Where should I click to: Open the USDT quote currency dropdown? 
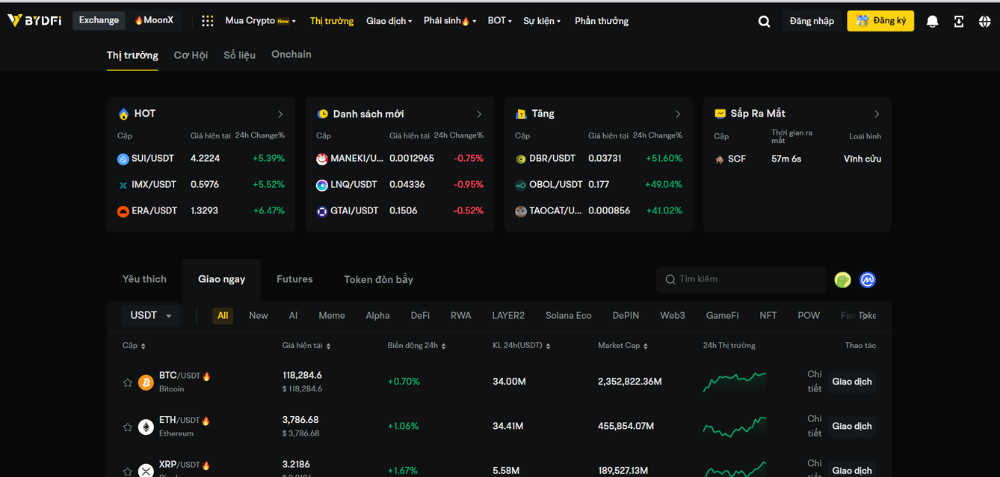[151, 316]
